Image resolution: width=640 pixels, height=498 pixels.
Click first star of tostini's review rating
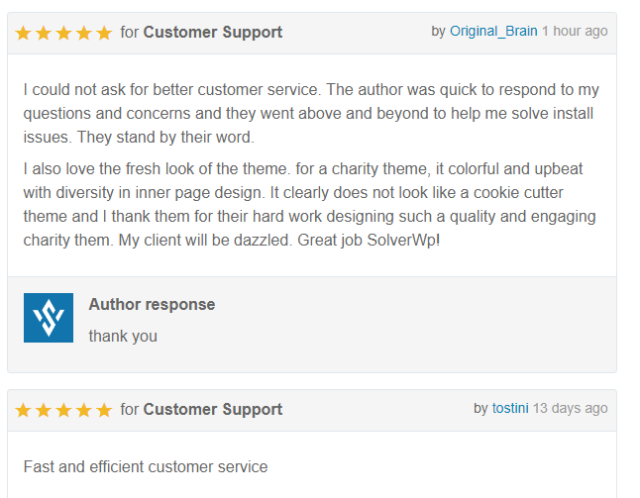point(23,410)
